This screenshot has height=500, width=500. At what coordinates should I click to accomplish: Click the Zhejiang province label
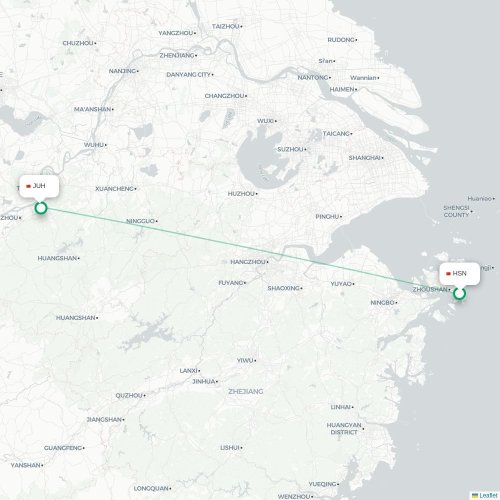(246, 391)
